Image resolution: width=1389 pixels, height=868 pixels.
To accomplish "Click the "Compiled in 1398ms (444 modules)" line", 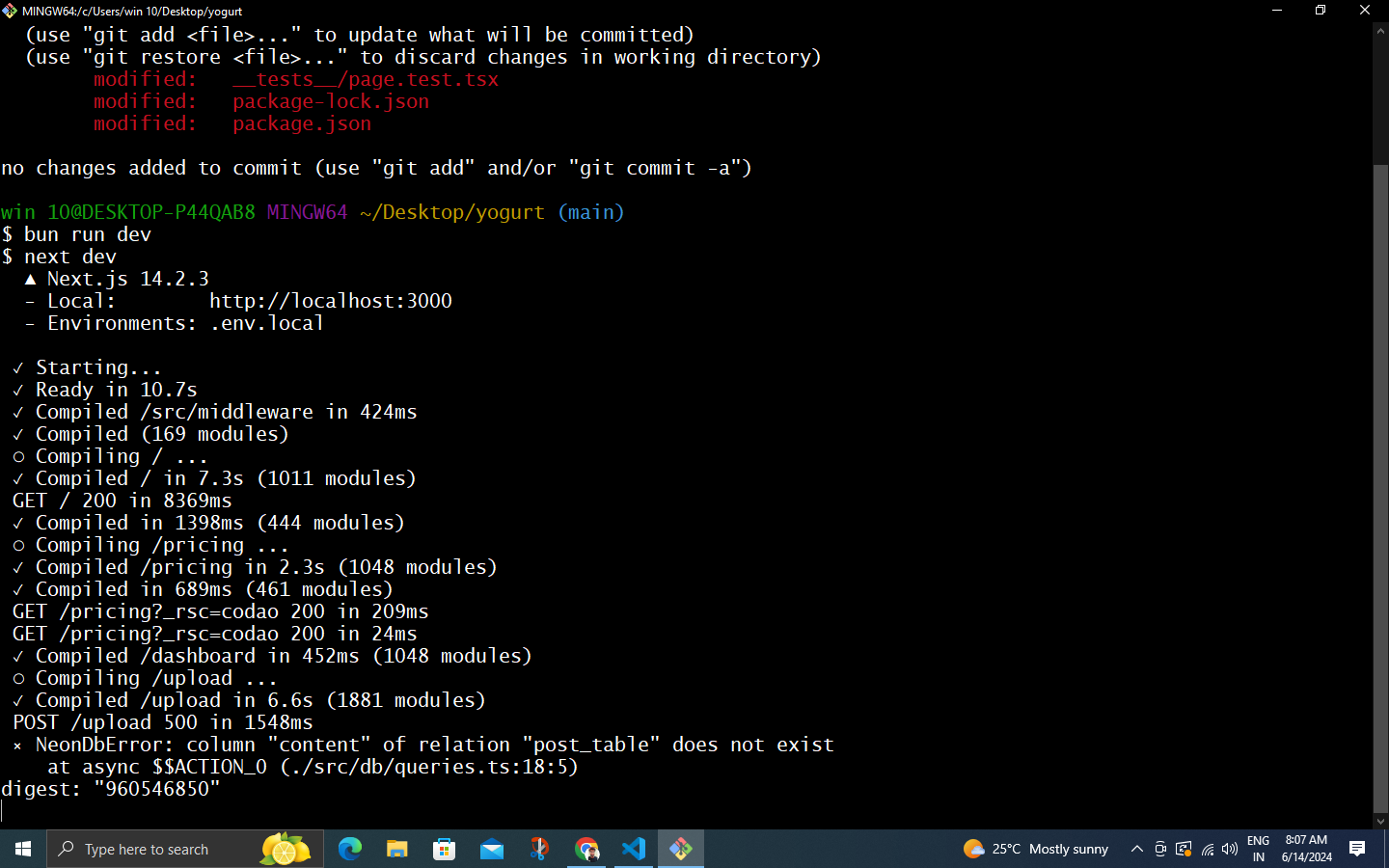I will pos(209,523).
